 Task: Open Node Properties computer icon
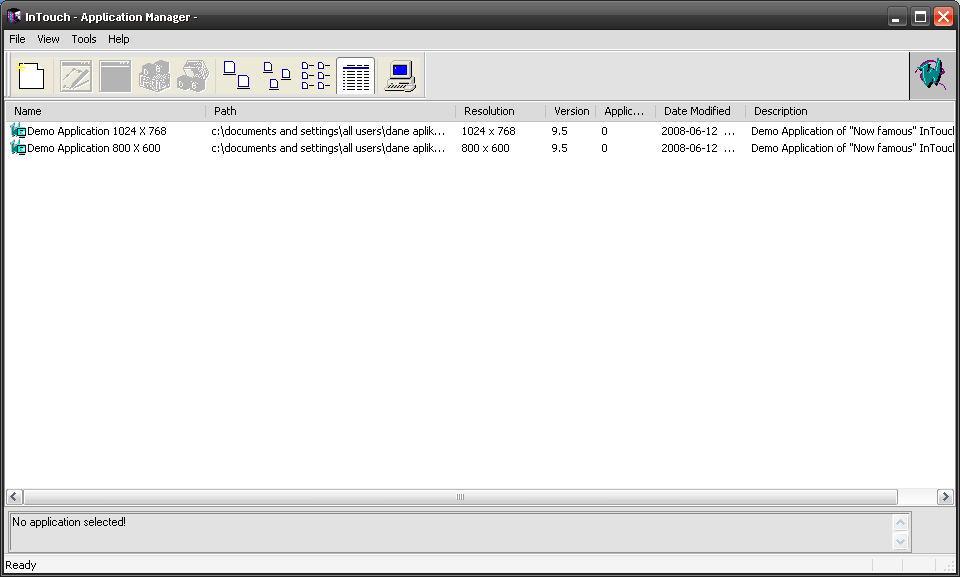tap(401, 76)
